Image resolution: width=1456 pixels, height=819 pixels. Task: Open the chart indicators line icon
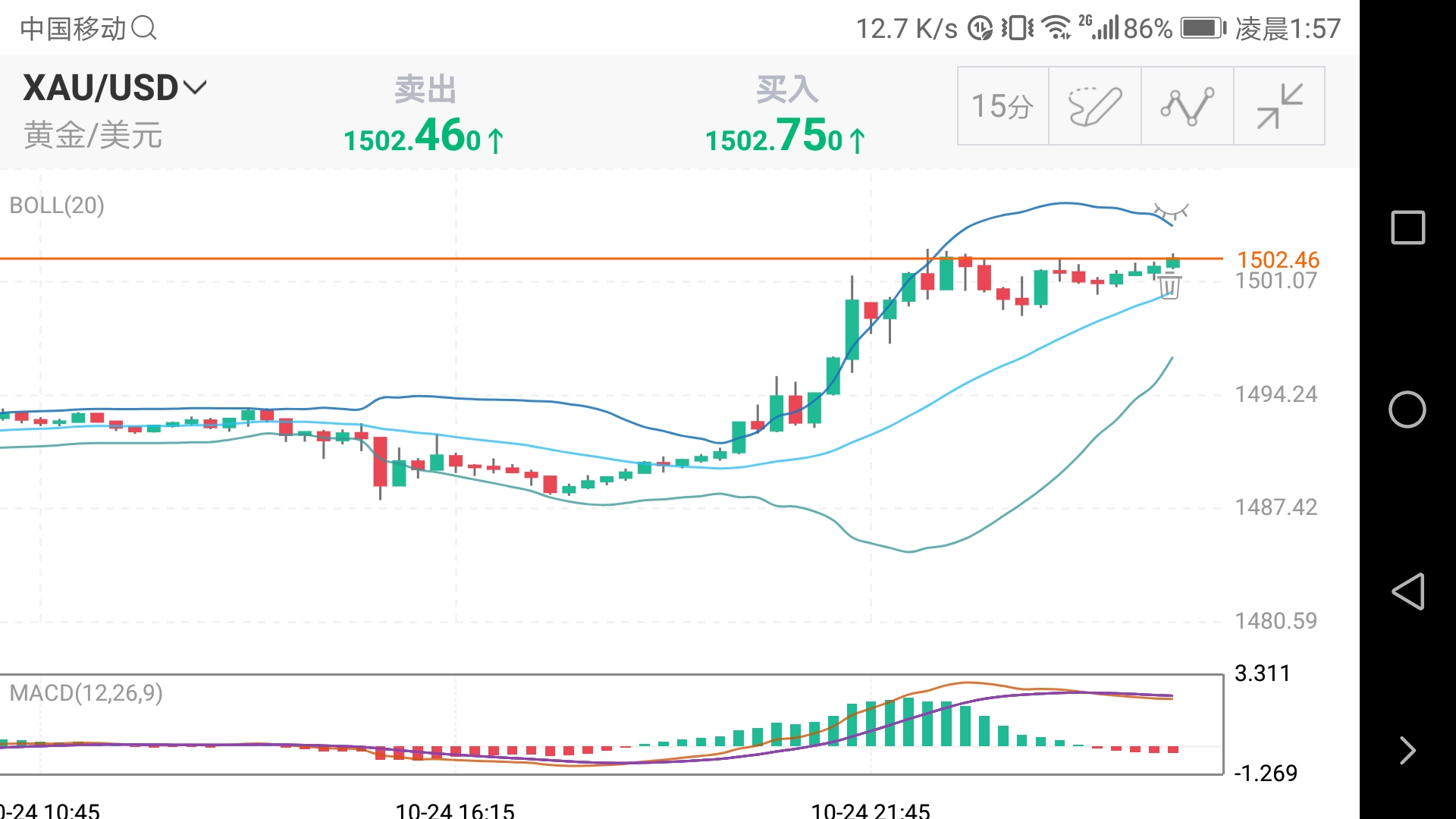[x=1188, y=106]
